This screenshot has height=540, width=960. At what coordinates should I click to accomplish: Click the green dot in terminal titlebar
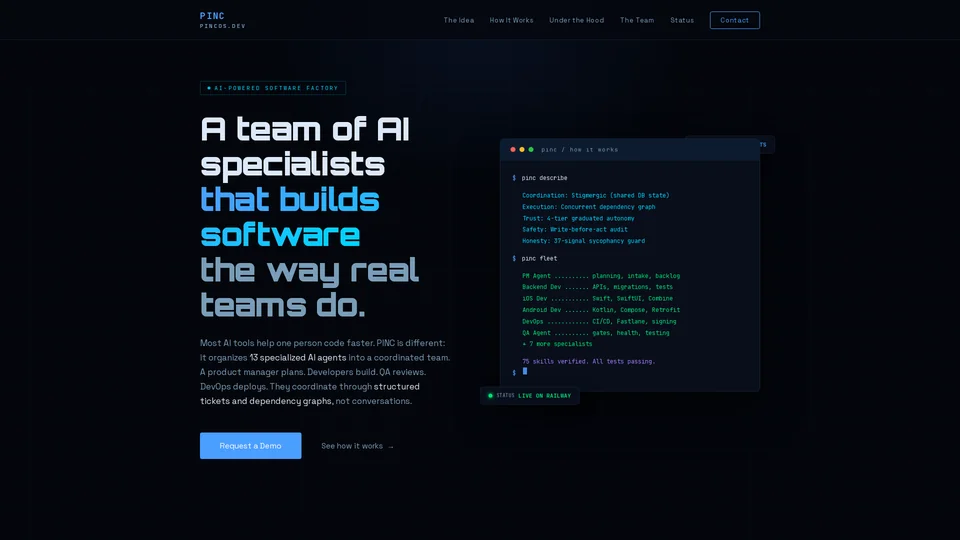tap(531, 149)
